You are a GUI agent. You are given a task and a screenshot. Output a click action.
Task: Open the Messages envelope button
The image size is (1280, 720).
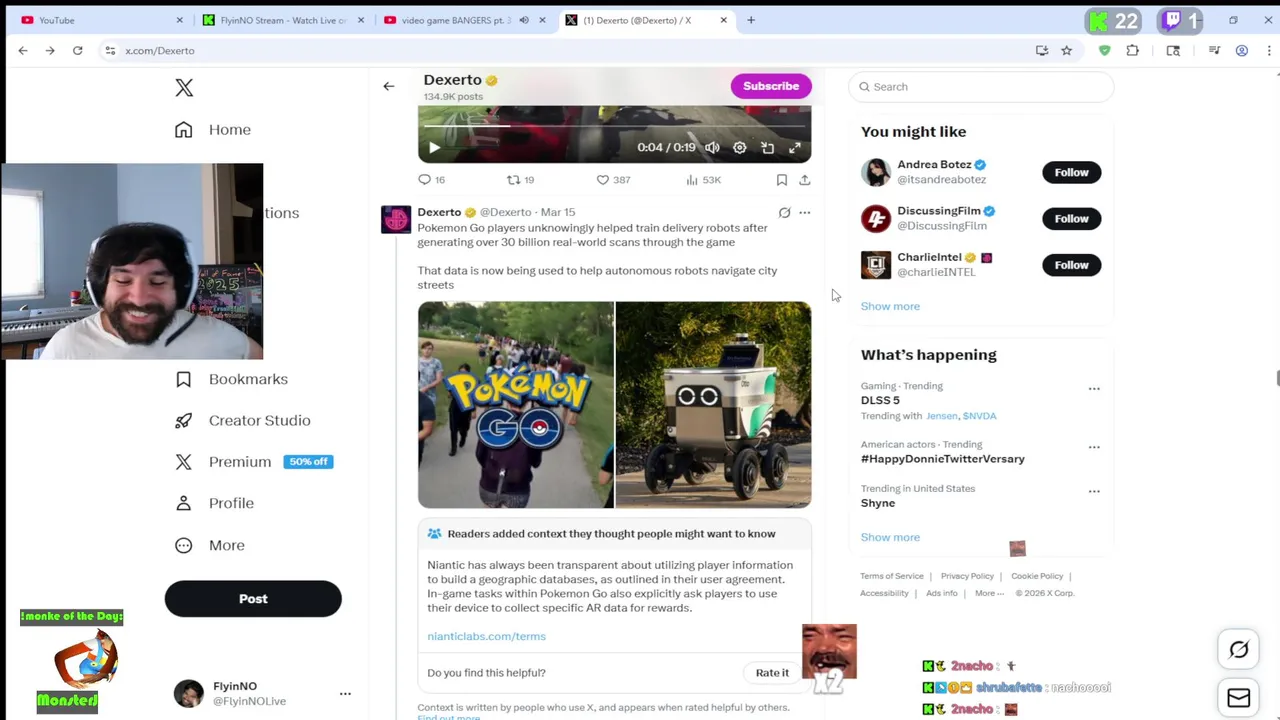coord(1239,698)
